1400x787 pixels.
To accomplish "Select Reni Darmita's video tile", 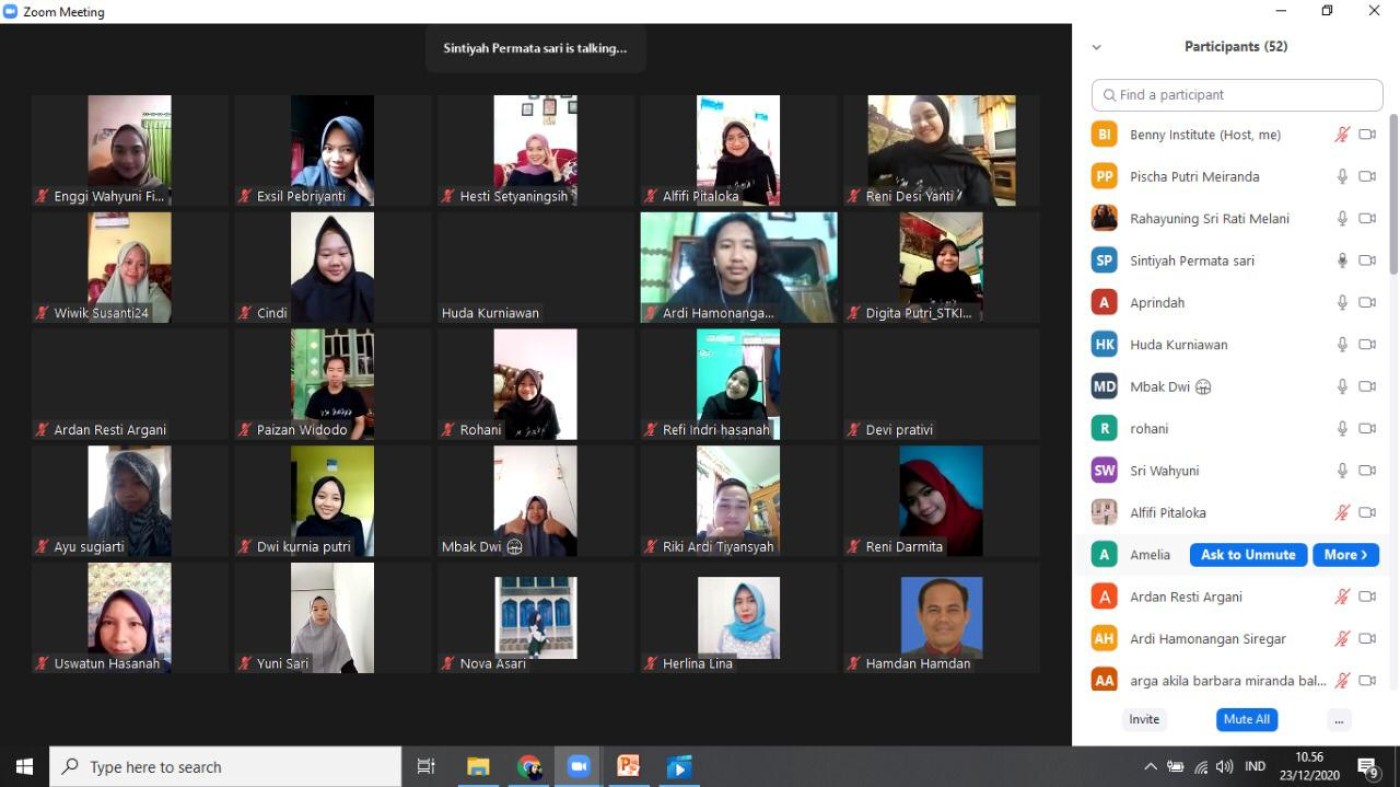I will (x=941, y=500).
